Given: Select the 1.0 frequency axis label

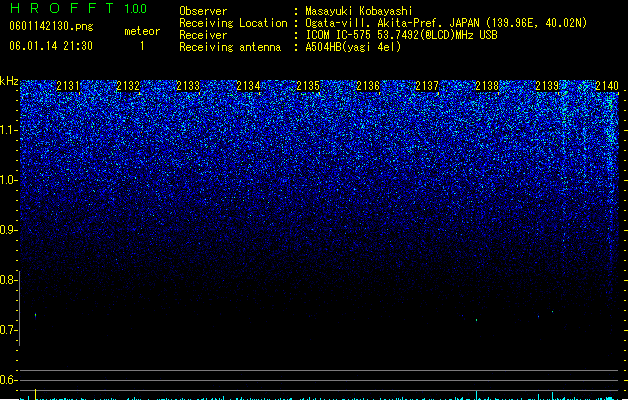Looking at the screenshot, I should click(x=8, y=180).
